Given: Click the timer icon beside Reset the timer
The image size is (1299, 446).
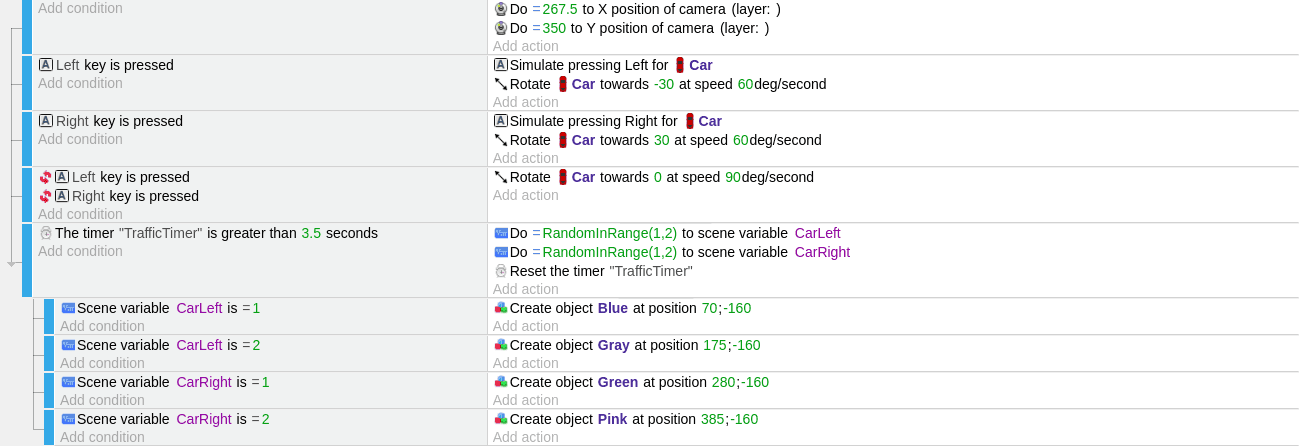Looking at the screenshot, I should pos(501,271).
